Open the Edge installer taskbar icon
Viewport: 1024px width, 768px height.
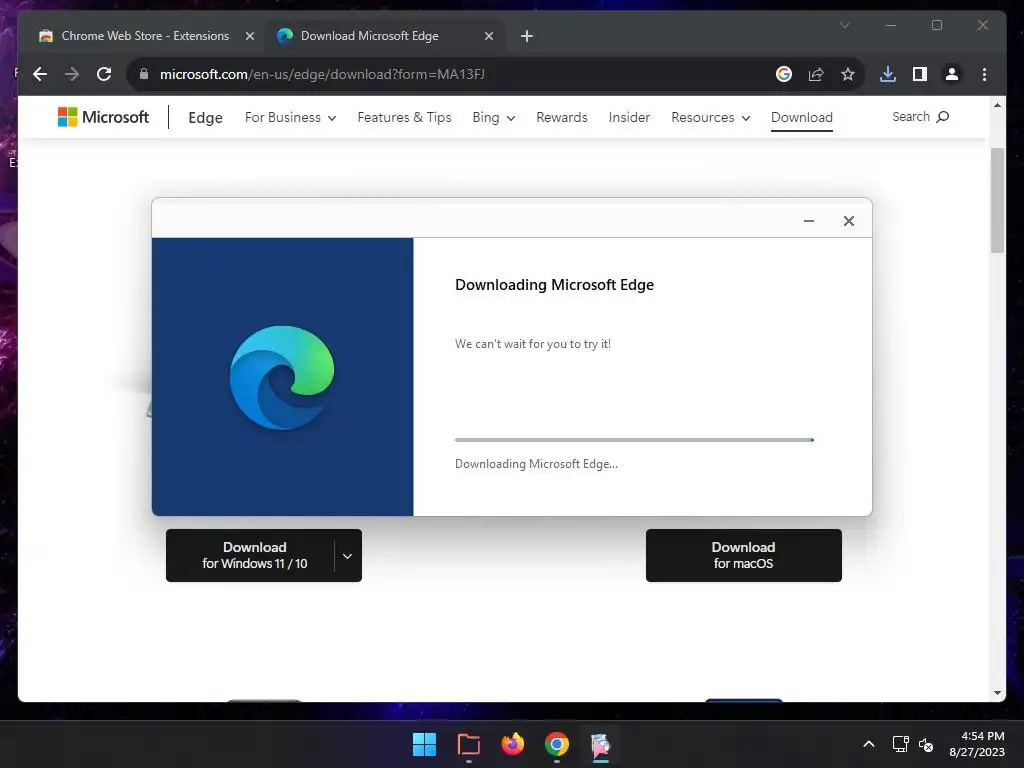(x=600, y=744)
